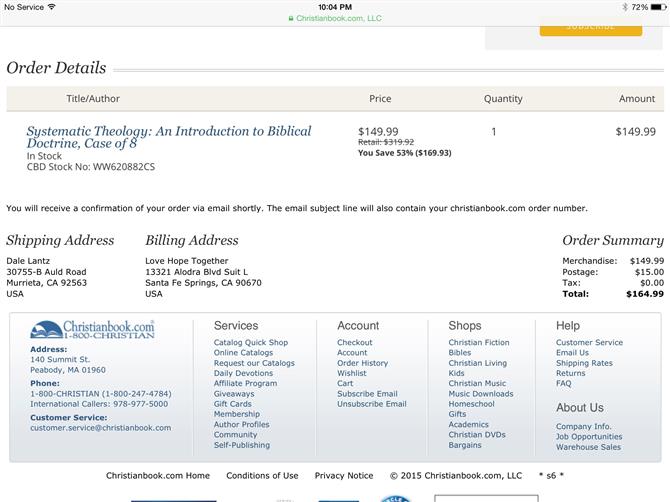Open the Cart link
Viewport: 670px width, 502px height.
pos(345,383)
